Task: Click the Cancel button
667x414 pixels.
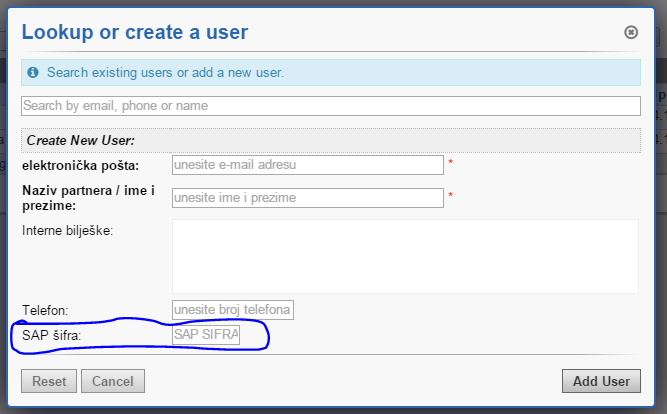Action: tap(113, 381)
